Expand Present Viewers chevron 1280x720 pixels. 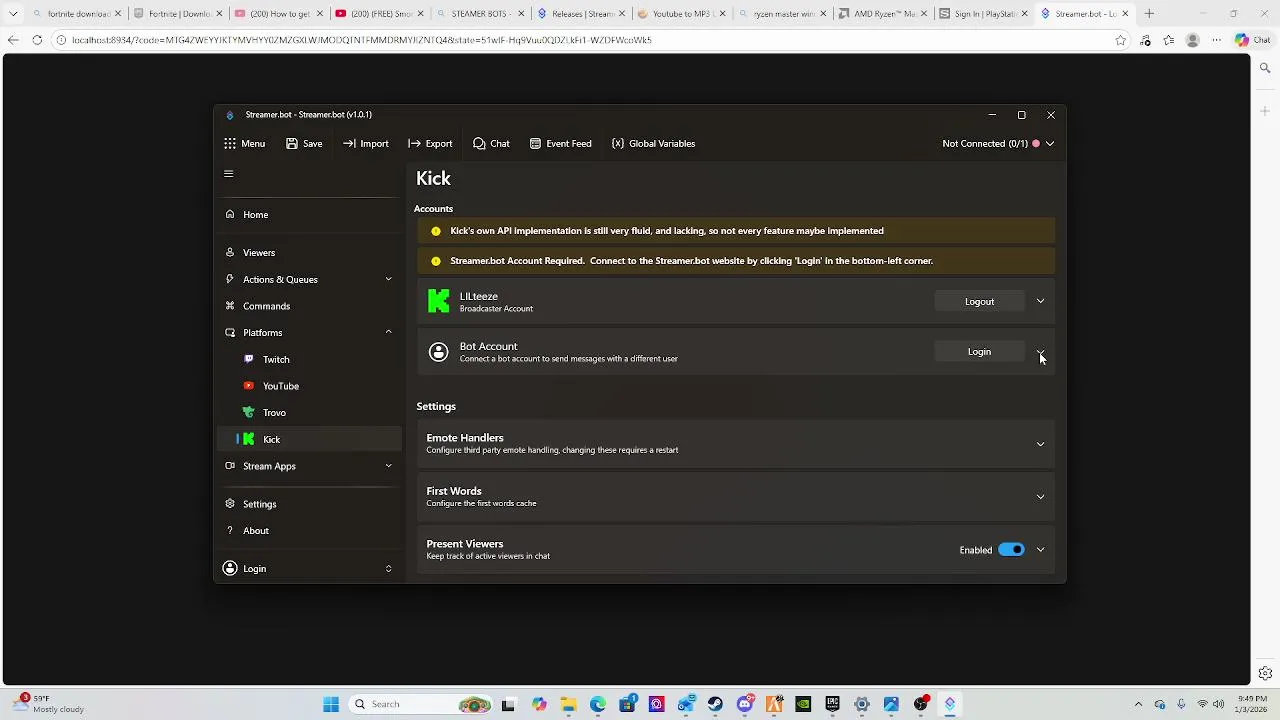1040,550
